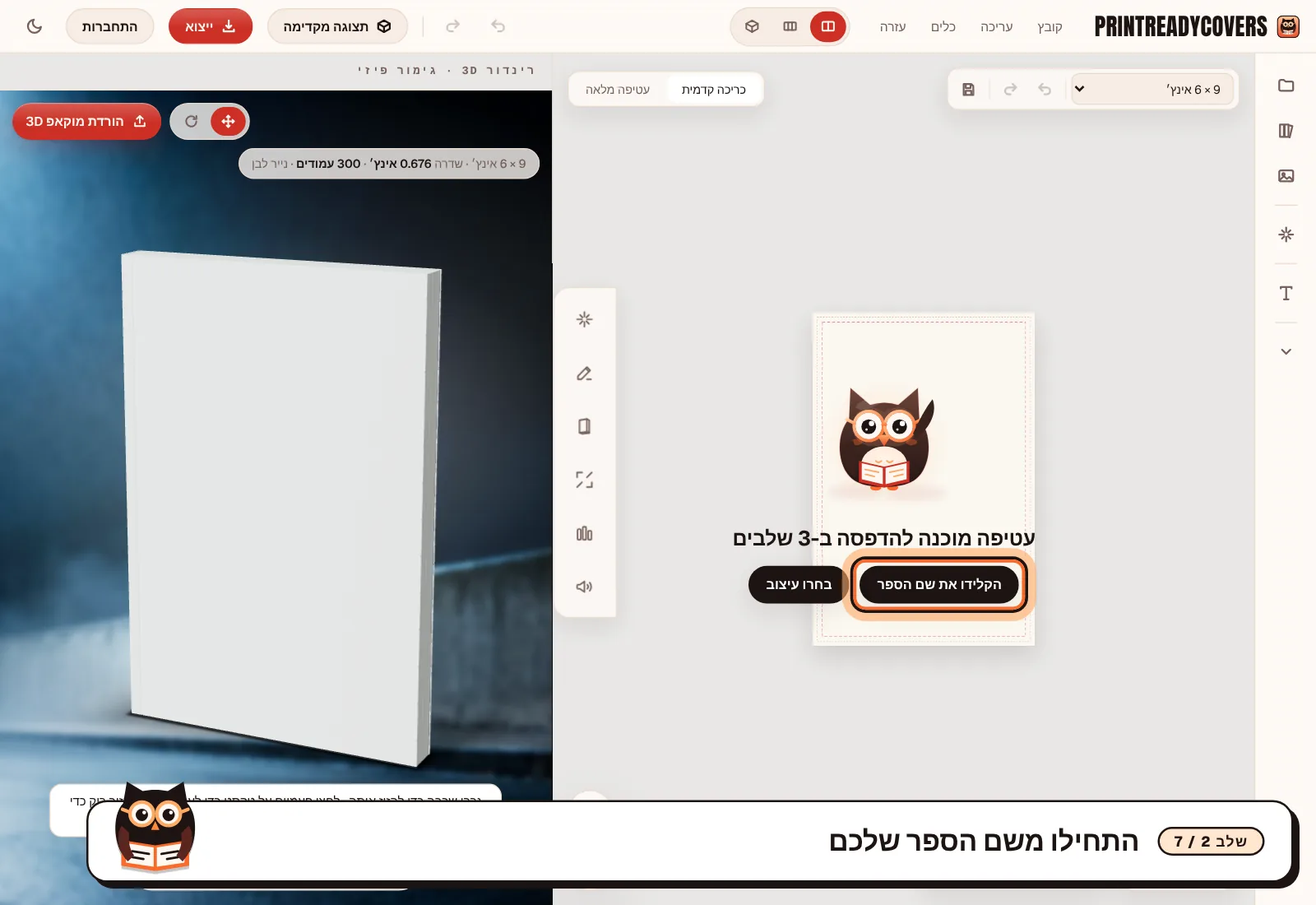Toggle dark mode moon icon

(35, 26)
